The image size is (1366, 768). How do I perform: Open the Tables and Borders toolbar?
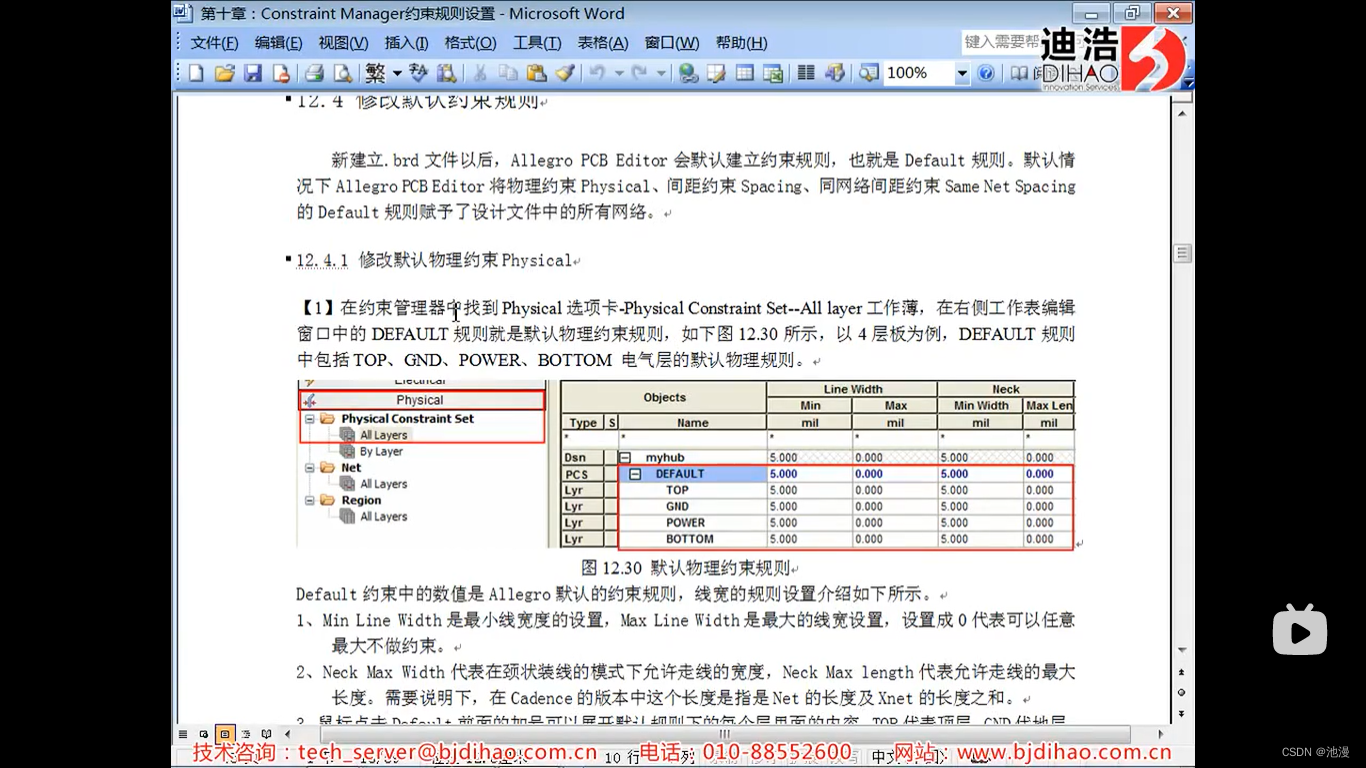pos(716,73)
